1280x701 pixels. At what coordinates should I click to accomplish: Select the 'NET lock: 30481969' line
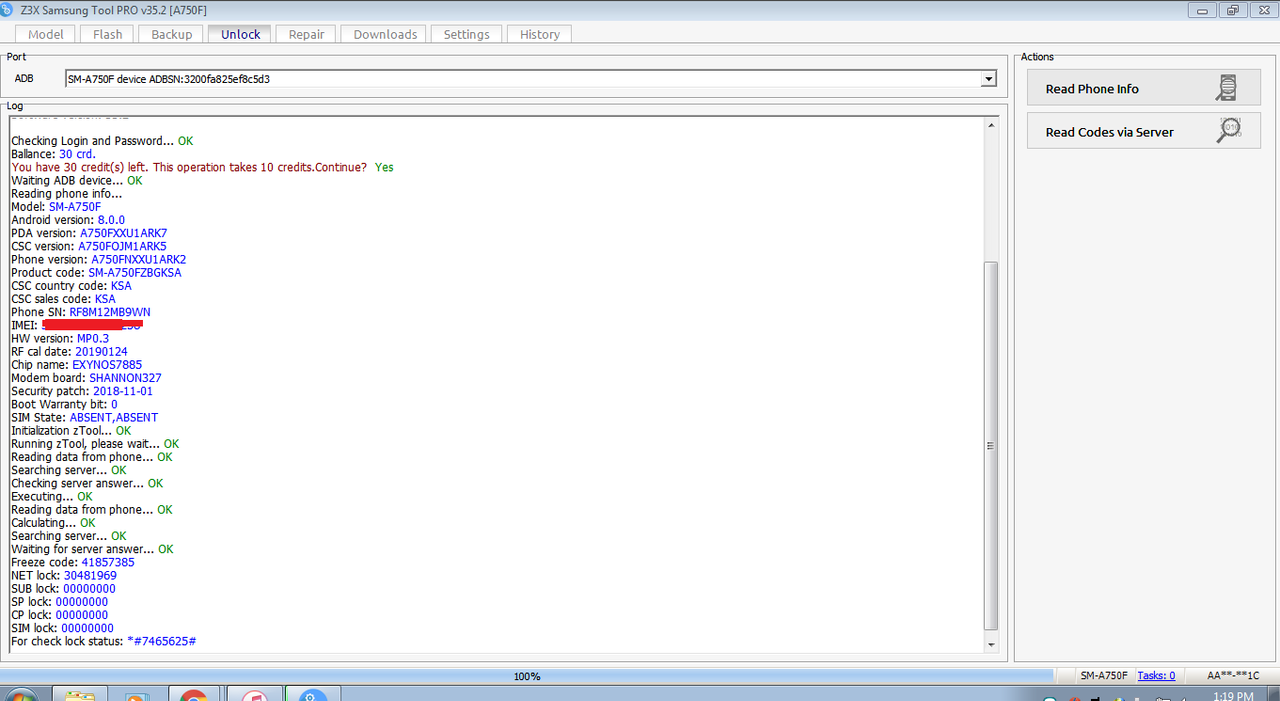click(x=64, y=575)
